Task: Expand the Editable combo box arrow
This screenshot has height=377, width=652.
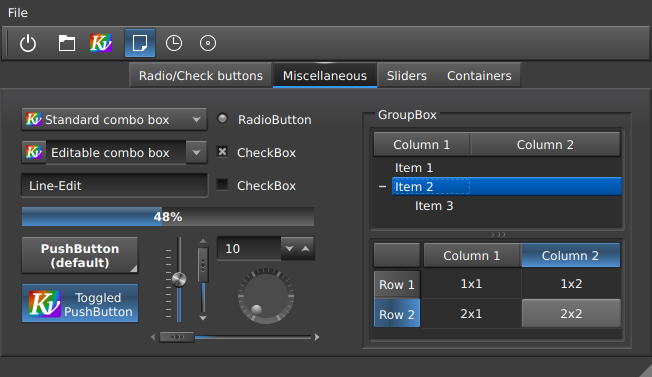Action: click(196, 153)
